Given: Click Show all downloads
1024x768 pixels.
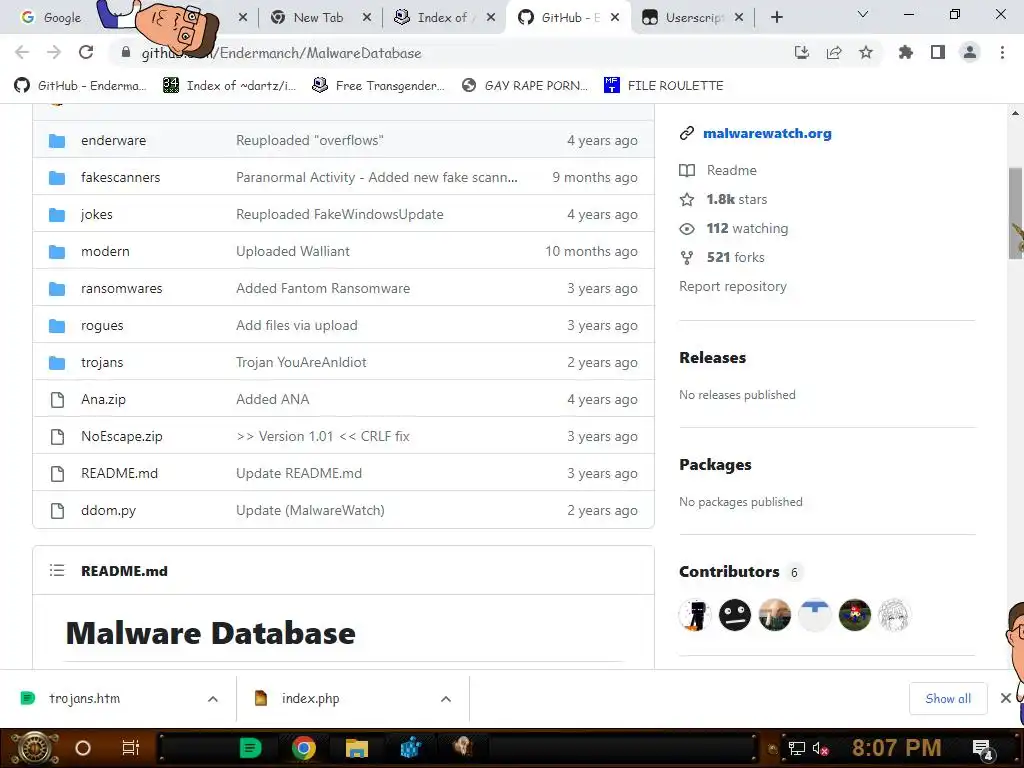Looking at the screenshot, I should (x=948, y=699).
